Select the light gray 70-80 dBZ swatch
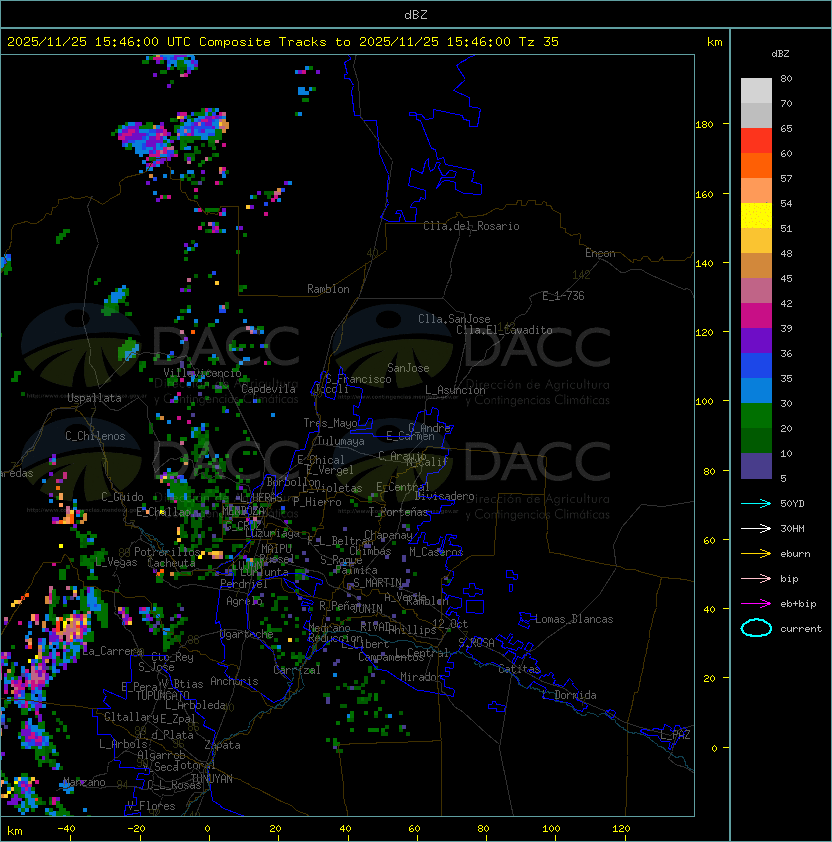The width and height of the screenshot is (832, 842). (756, 91)
